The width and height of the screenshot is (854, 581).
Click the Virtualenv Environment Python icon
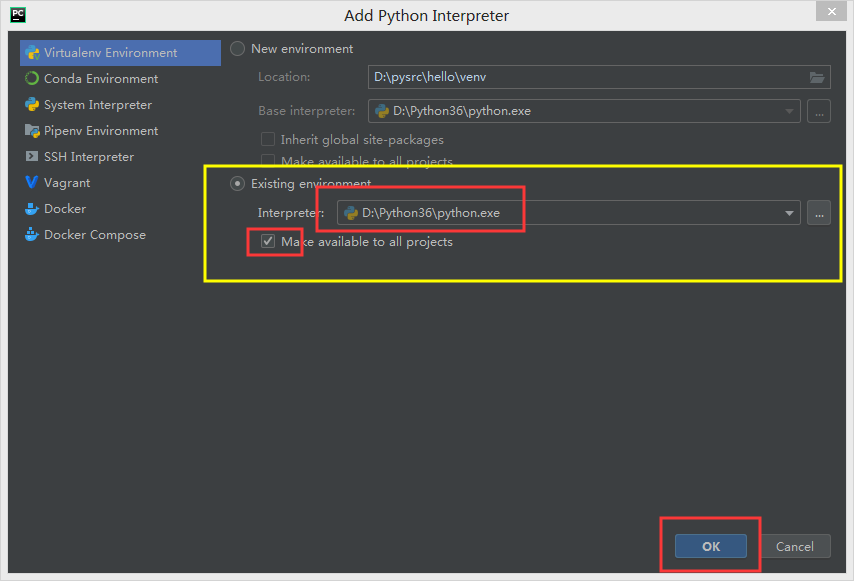click(x=32, y=53)
